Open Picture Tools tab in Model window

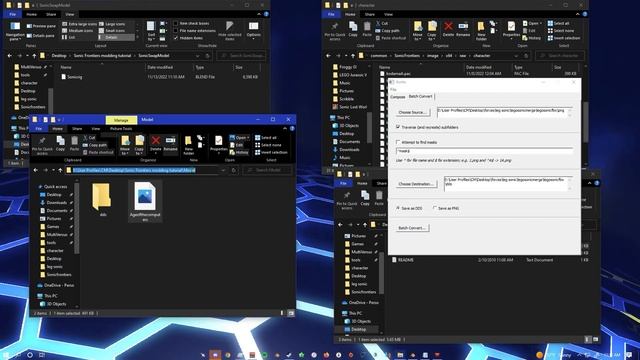[x=121, y=129]
